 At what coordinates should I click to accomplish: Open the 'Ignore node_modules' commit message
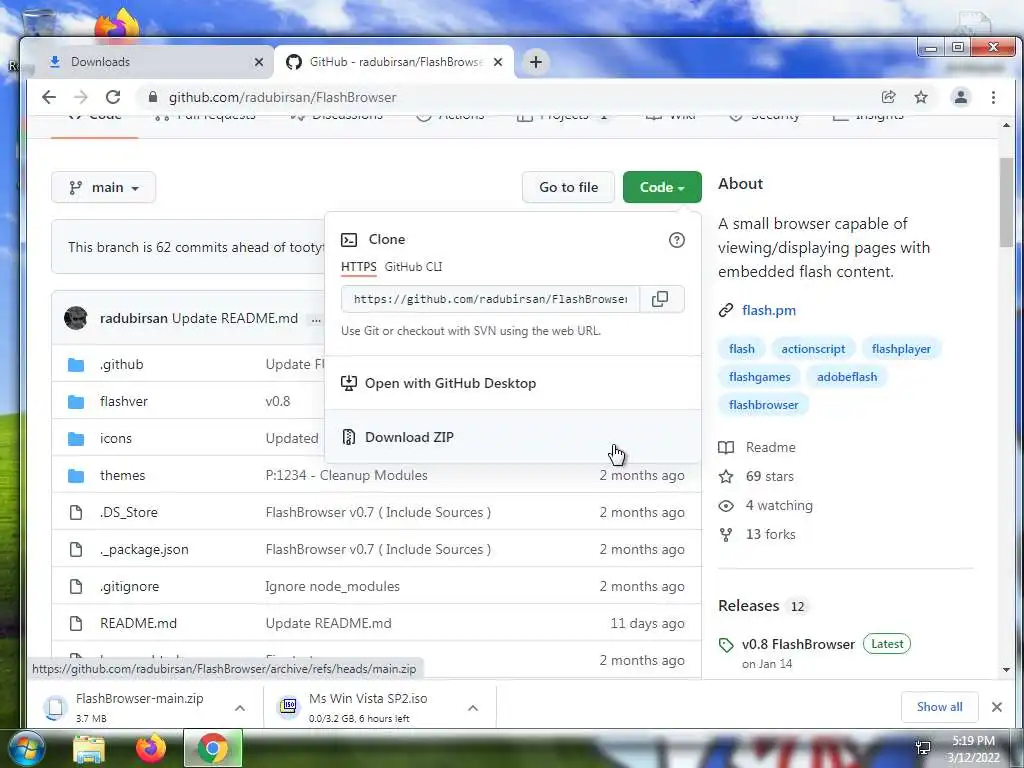332,586
